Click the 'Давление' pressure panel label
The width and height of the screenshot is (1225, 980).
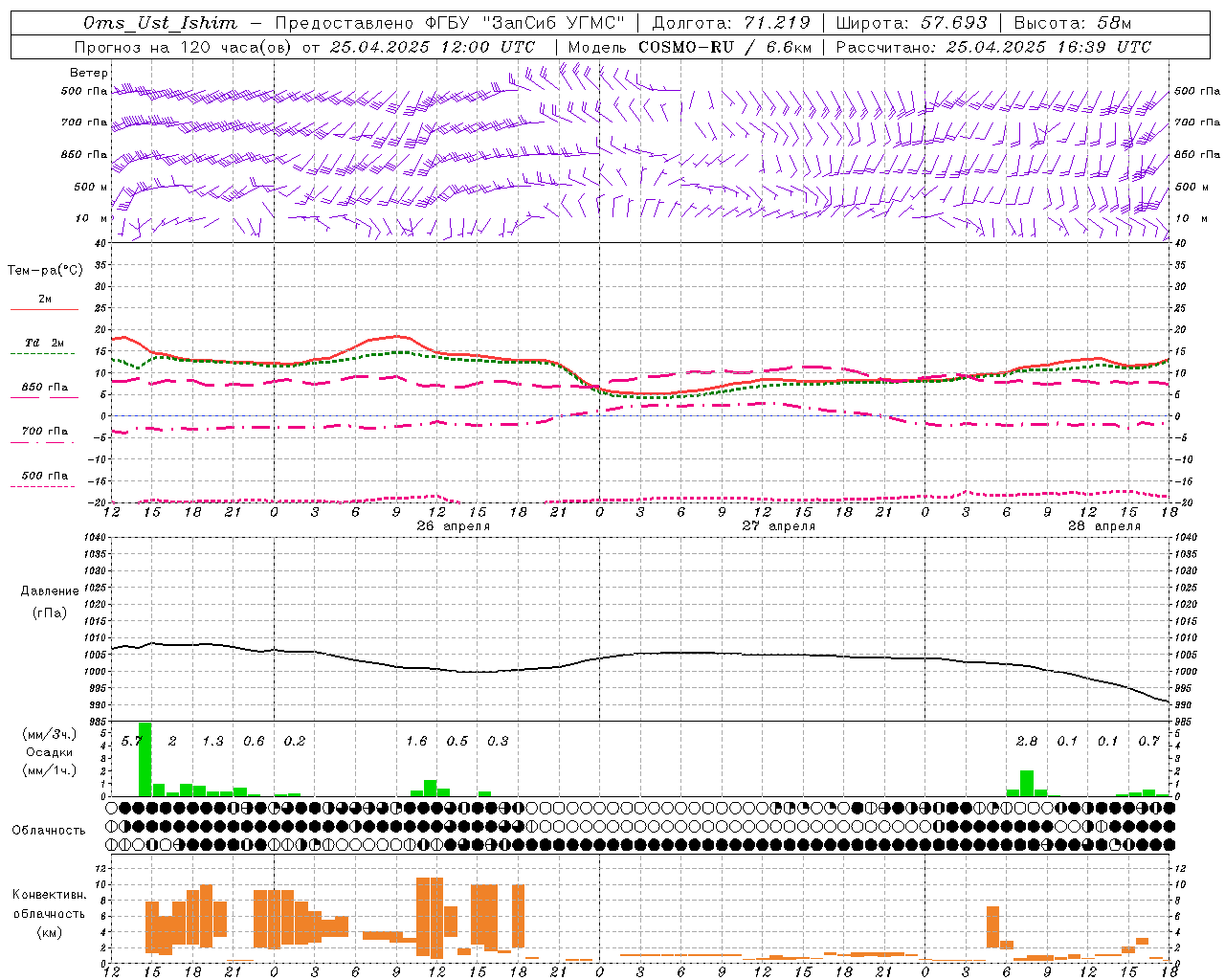tap(50, 591)
